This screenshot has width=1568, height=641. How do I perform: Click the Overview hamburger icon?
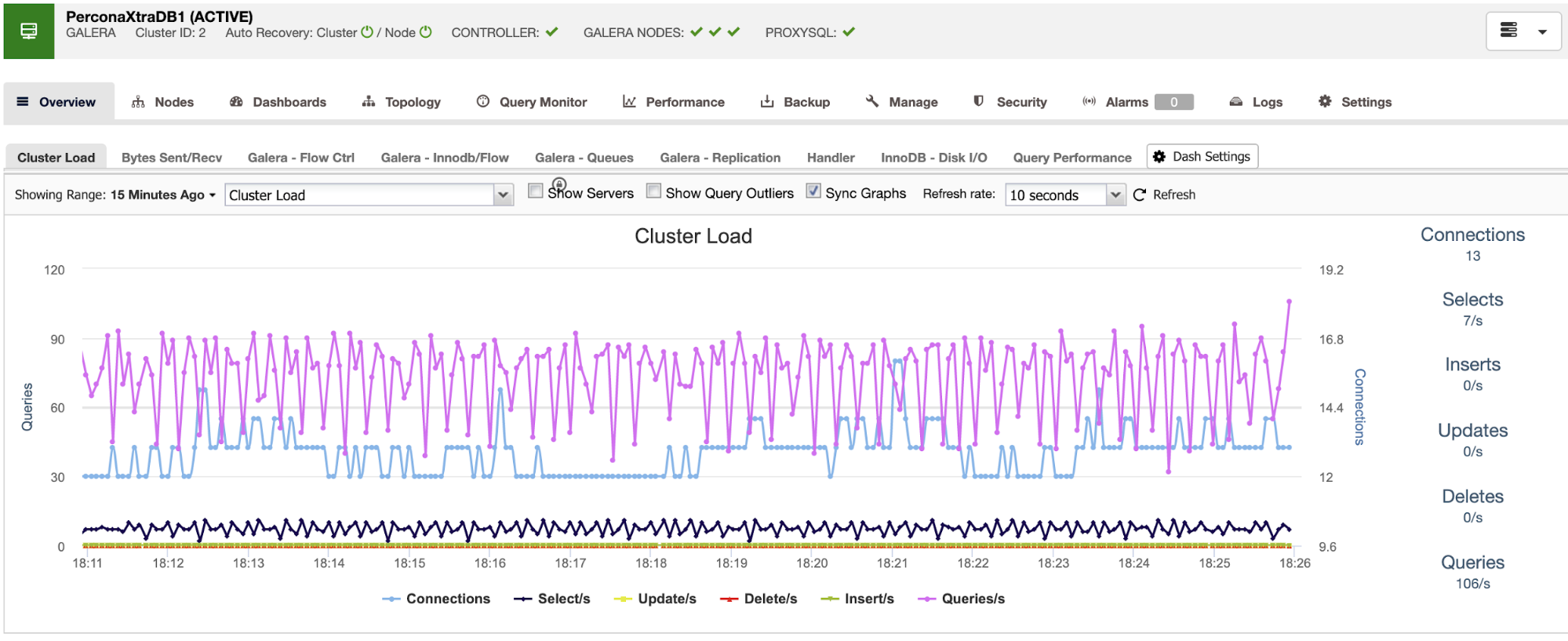click(x=23, y=101)
